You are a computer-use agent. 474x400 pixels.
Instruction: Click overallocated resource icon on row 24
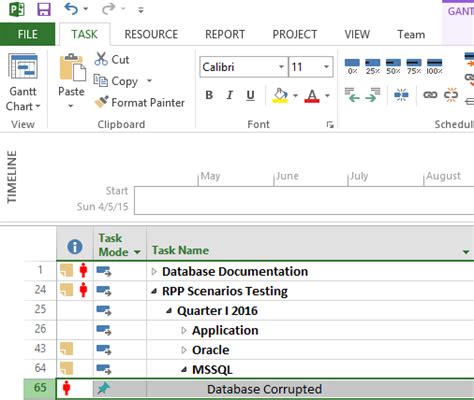(83, 290)
